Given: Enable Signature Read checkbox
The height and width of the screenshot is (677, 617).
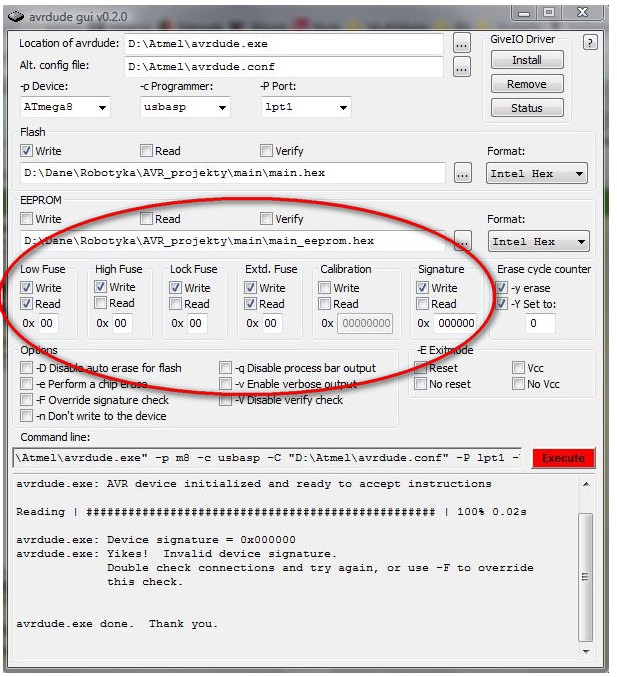Looking at the screenshot, I should click(x=422, y=304).
